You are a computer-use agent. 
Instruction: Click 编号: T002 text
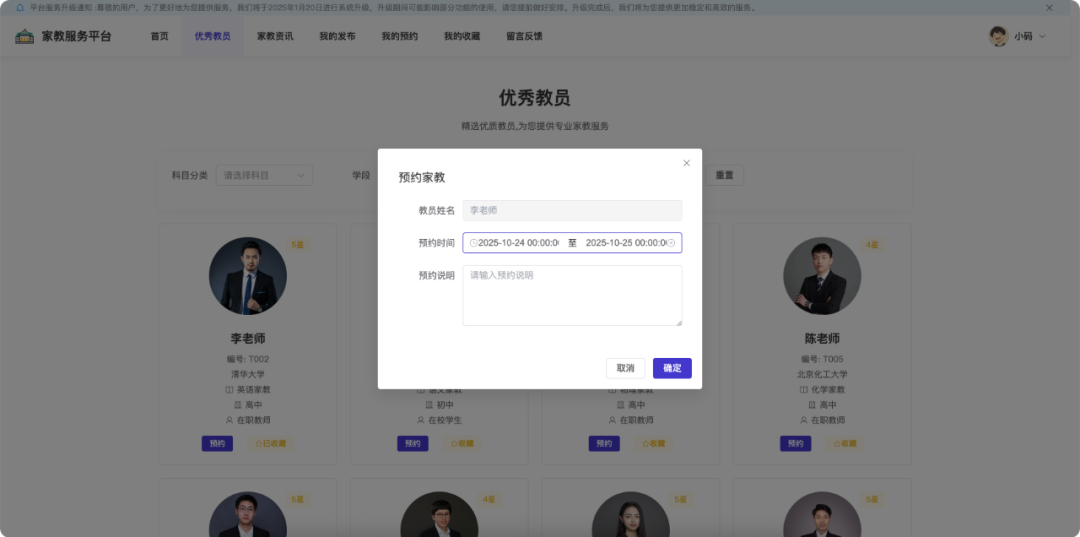(x=248, y=359)
